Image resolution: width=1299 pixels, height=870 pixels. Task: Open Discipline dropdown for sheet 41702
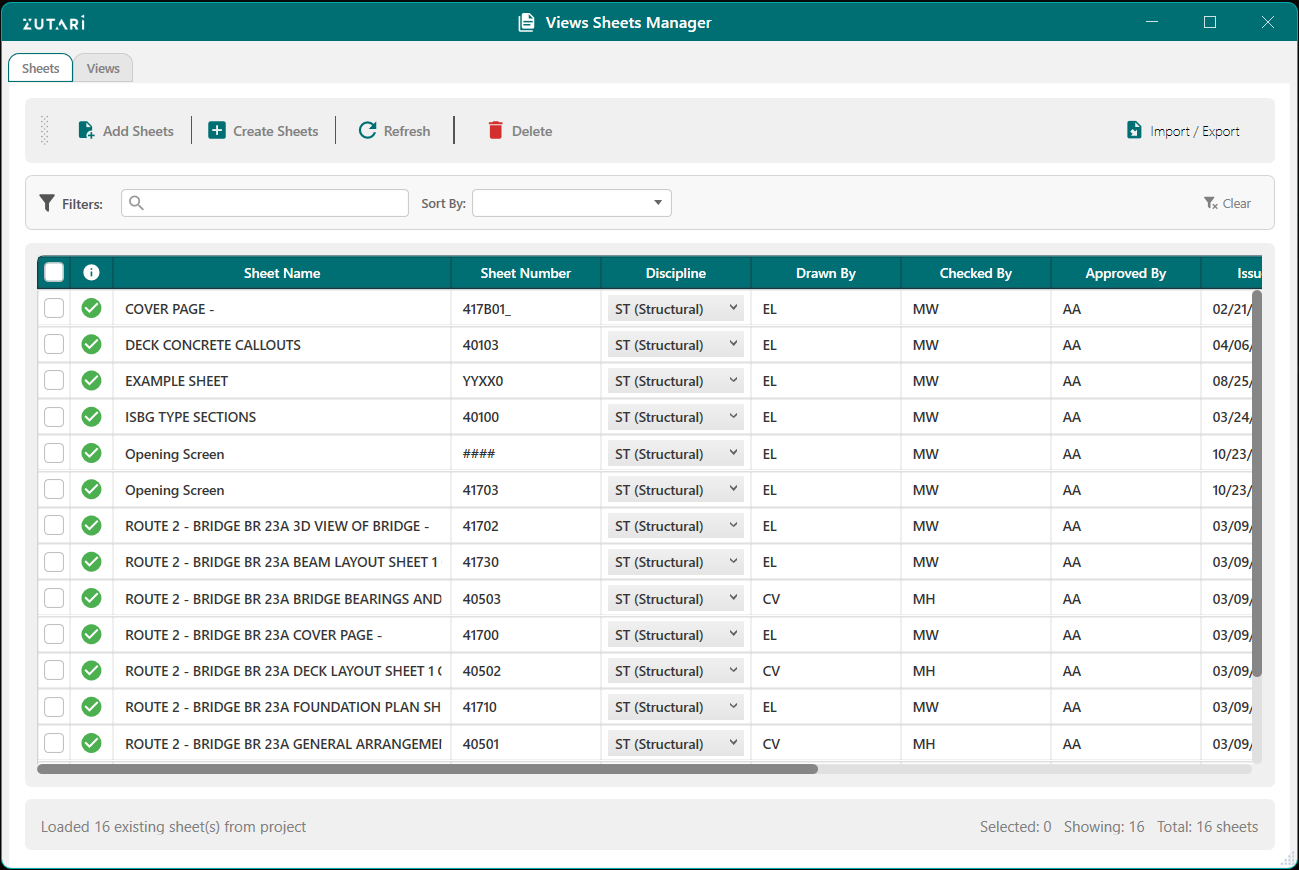[x=675, y=526]
